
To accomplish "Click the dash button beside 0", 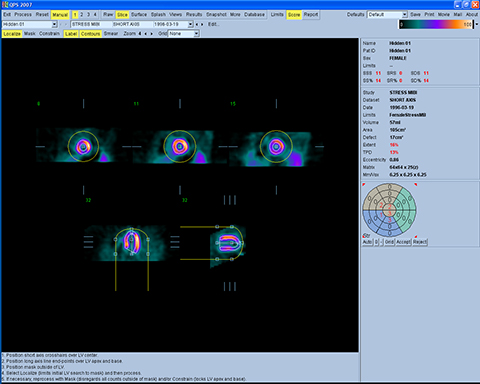I will [x=382, y=242].
